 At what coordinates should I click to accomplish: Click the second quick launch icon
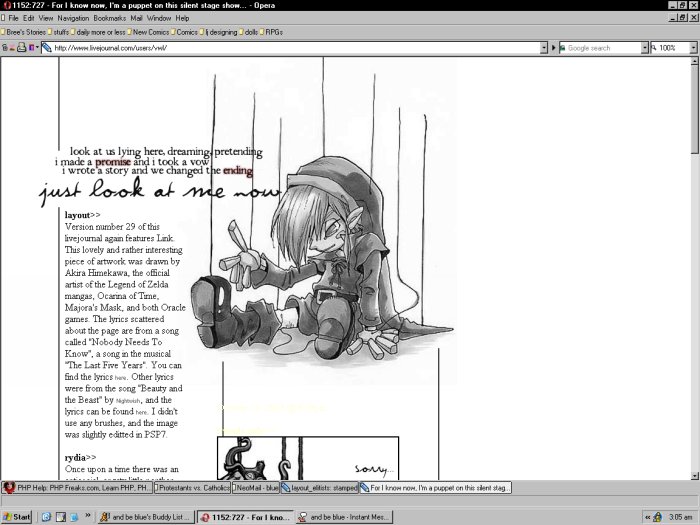tap(60, 517)
